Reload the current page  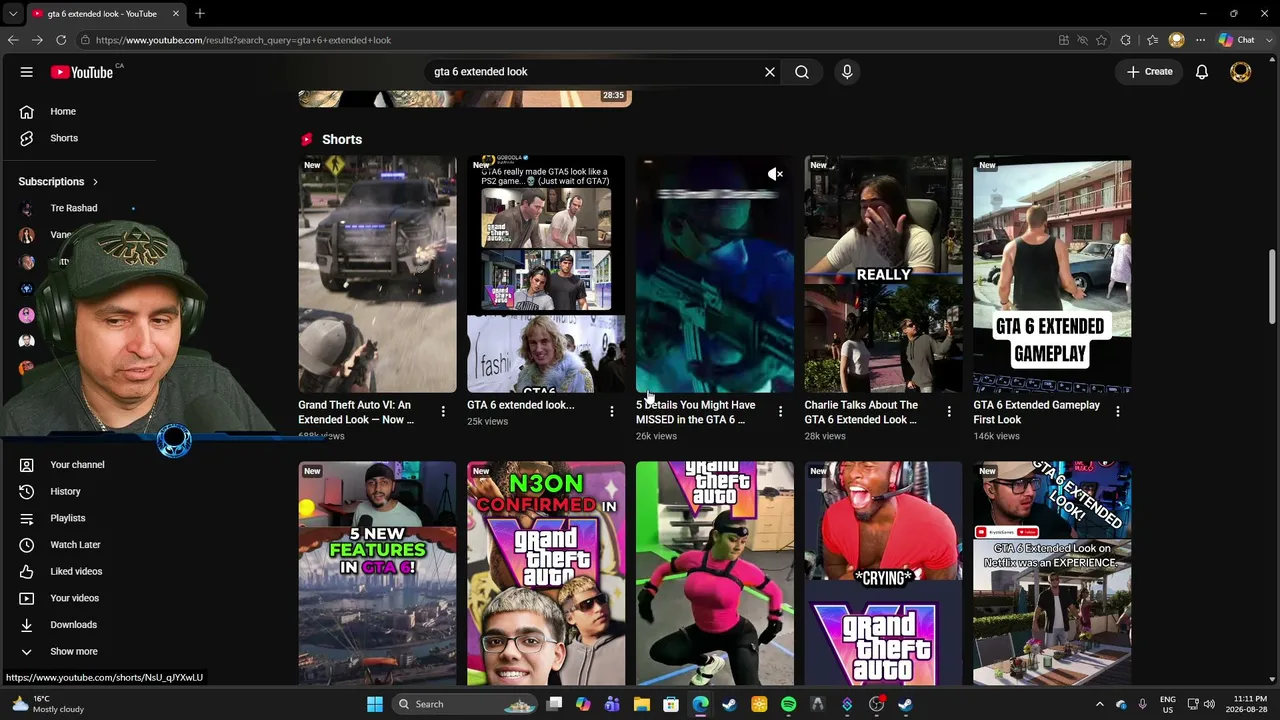coord(61,40)
